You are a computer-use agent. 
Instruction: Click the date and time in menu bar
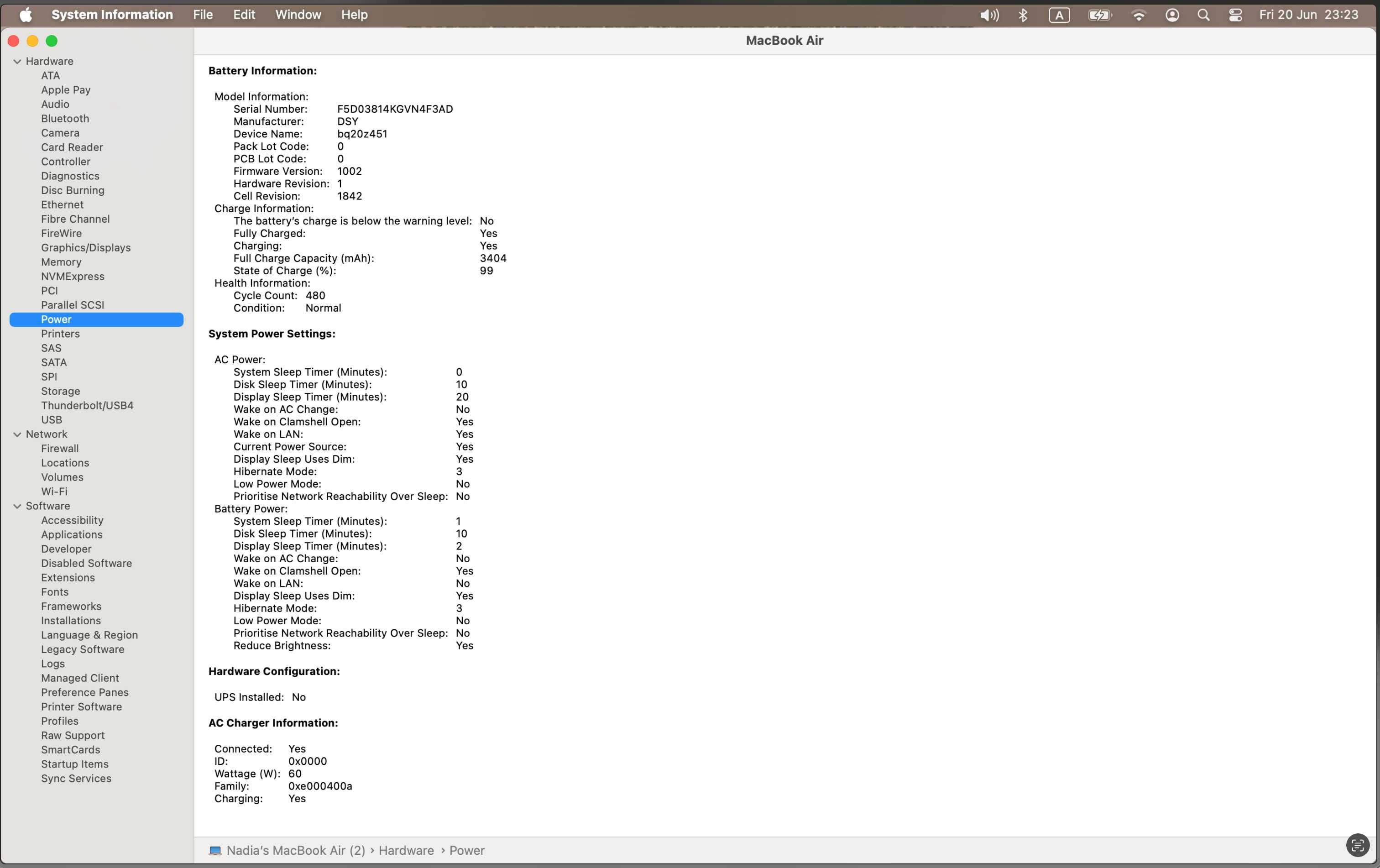[1308, 15]
